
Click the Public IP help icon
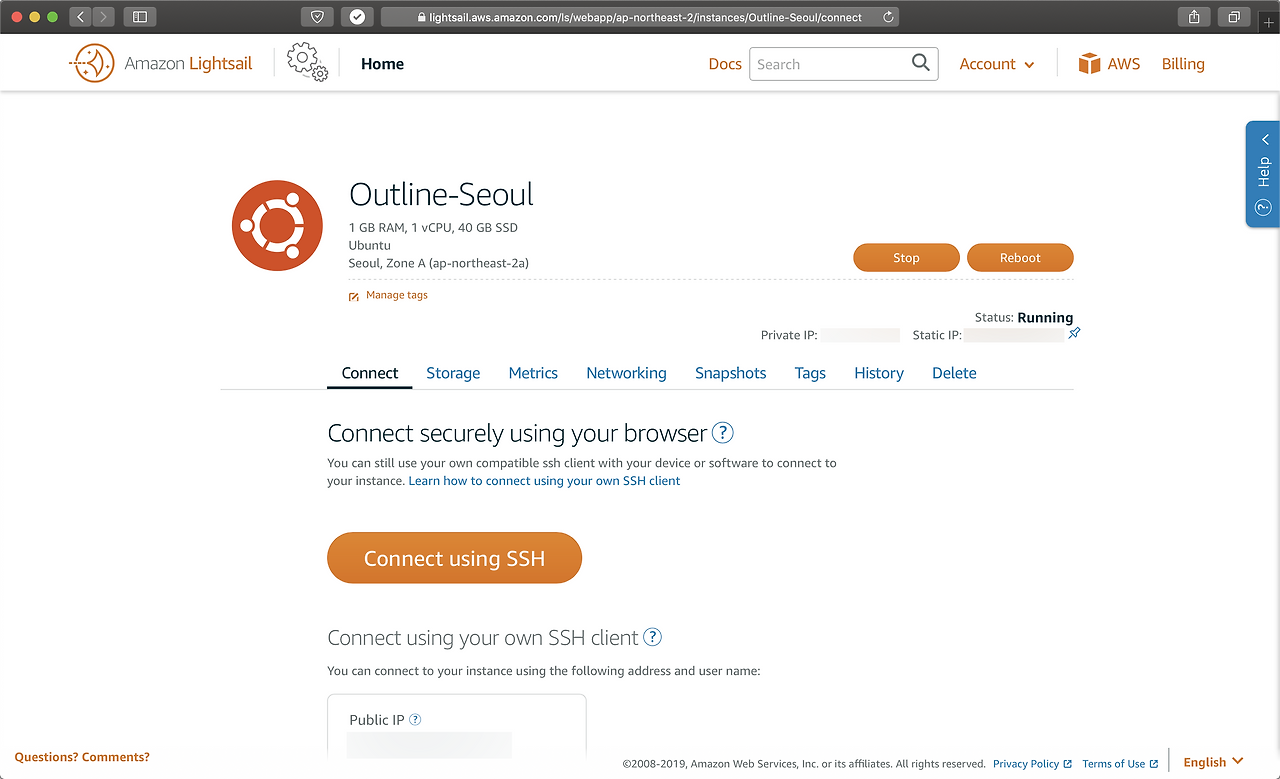pos(415,720)
